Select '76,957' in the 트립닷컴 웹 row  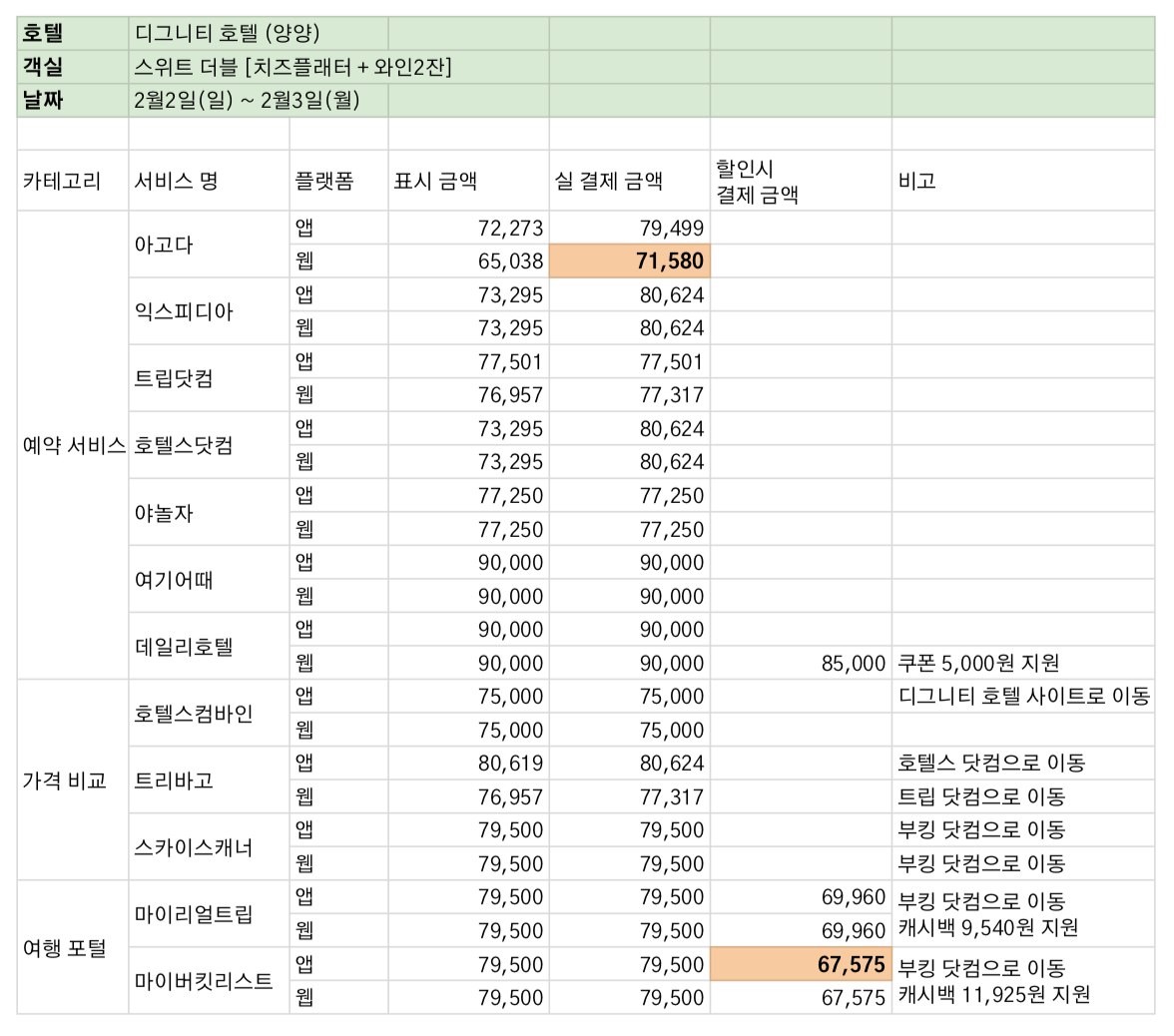tap(469, 395)
